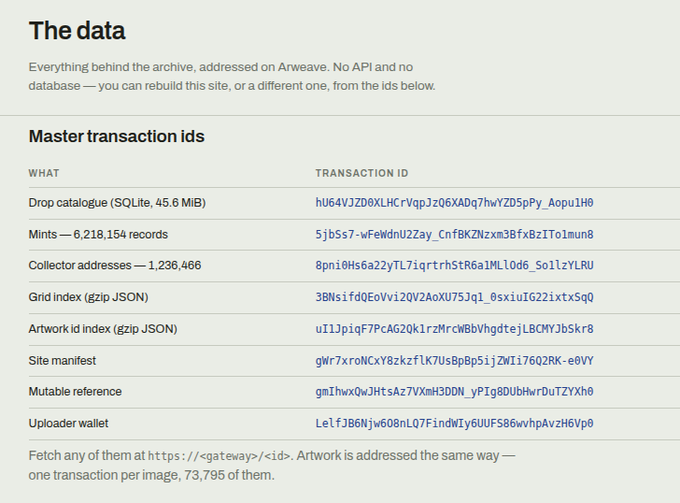Click the "Mutable reference" row label
Image resolution: width=680 pixels, height=503 pixels.
click(x=75, y=392)
